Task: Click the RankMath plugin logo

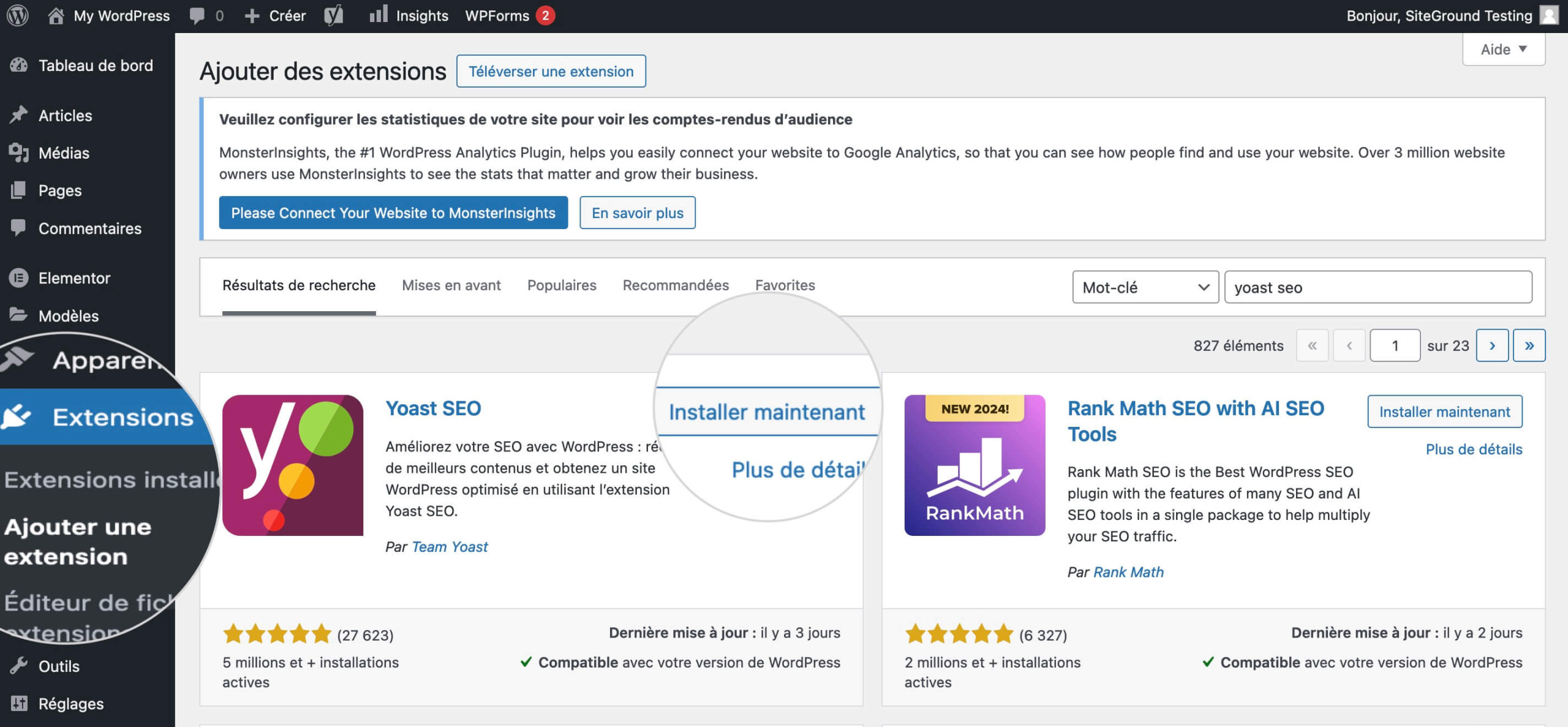Action: pos(974,465)
